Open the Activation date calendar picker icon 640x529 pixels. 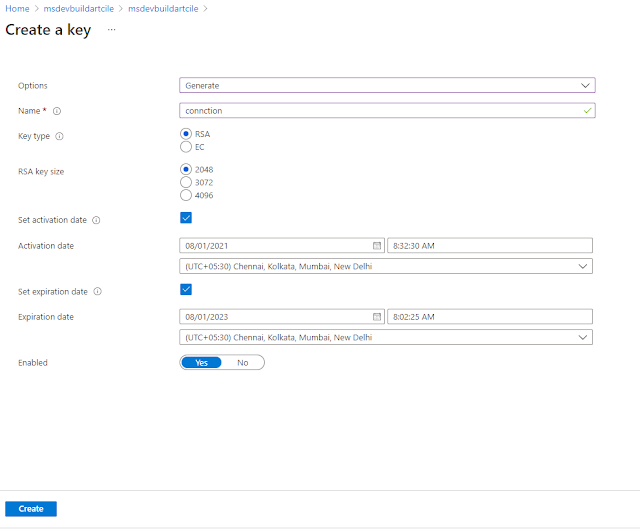coord(377,246)
